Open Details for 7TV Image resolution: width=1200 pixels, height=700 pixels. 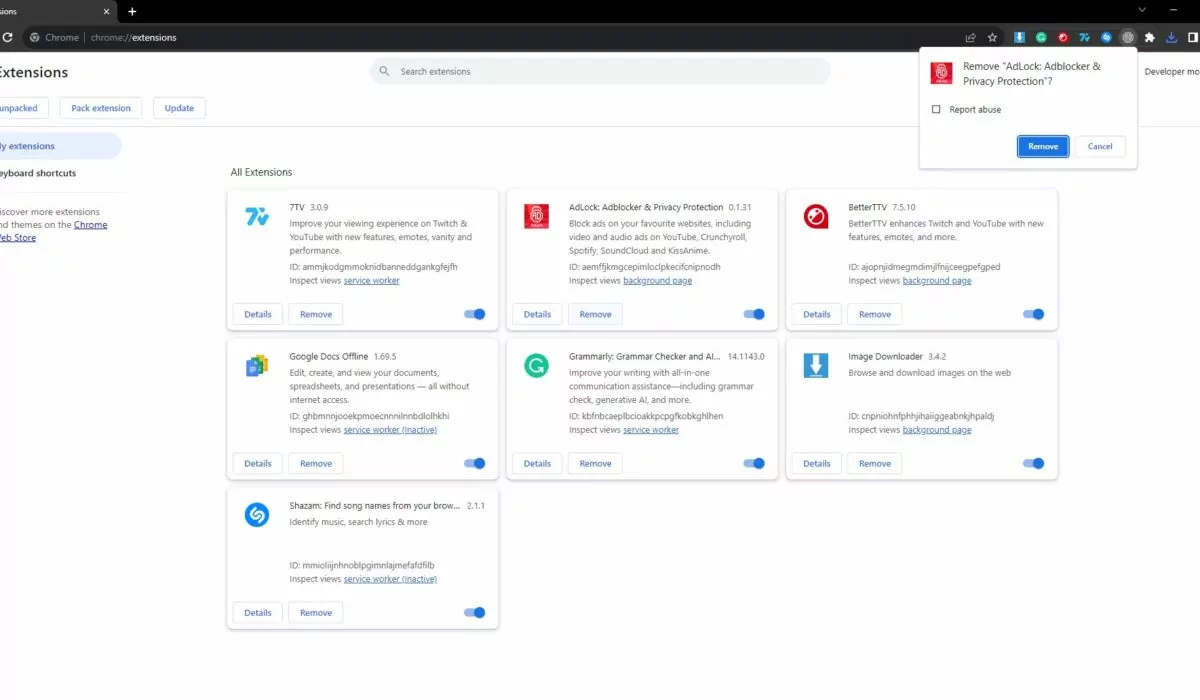coord(258,314)
